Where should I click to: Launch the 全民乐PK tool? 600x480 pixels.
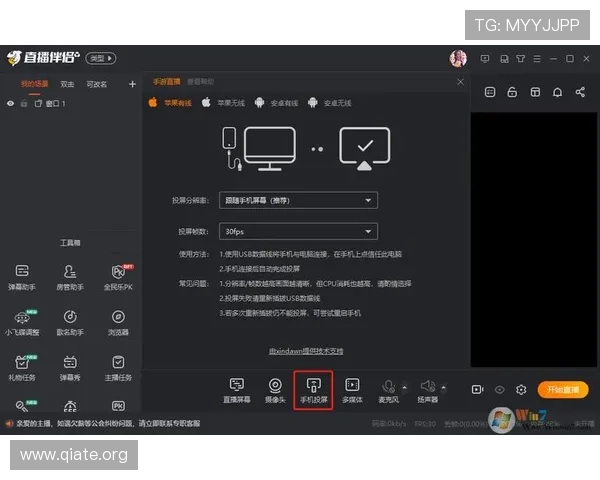point(118,277)
